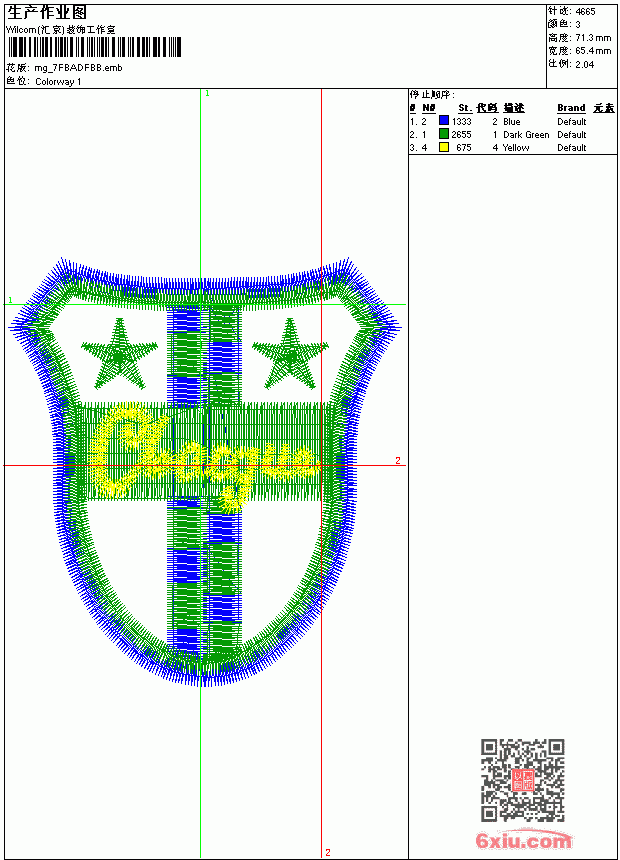Click the color count value 3
Screen dimensions: 620x860
coord(578,24)
